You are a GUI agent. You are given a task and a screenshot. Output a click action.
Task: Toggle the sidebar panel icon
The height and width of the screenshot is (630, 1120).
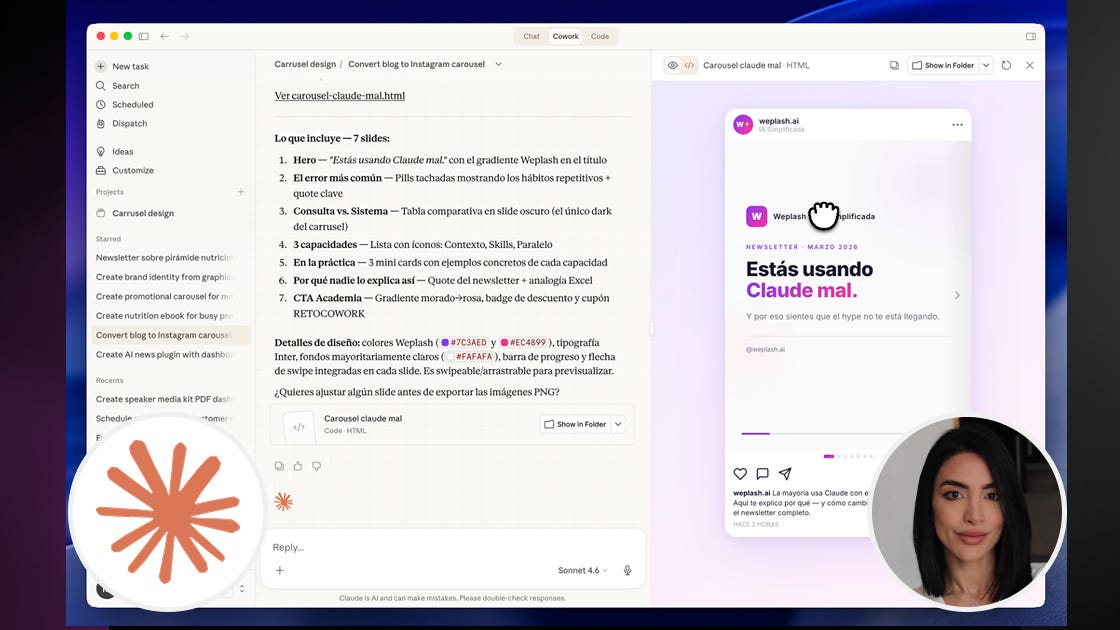pos(144,36)
